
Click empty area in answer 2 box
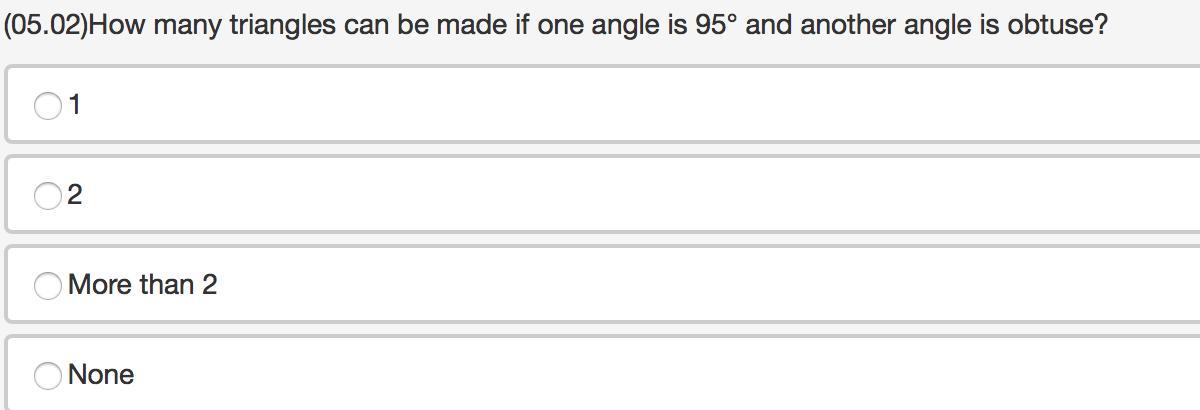(640, 195)
